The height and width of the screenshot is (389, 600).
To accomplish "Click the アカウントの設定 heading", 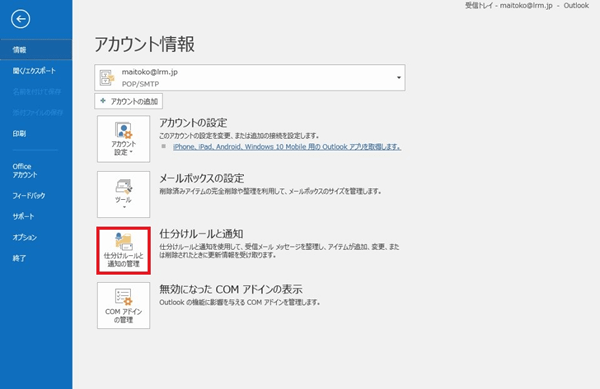I will click(x=193, y=123).
